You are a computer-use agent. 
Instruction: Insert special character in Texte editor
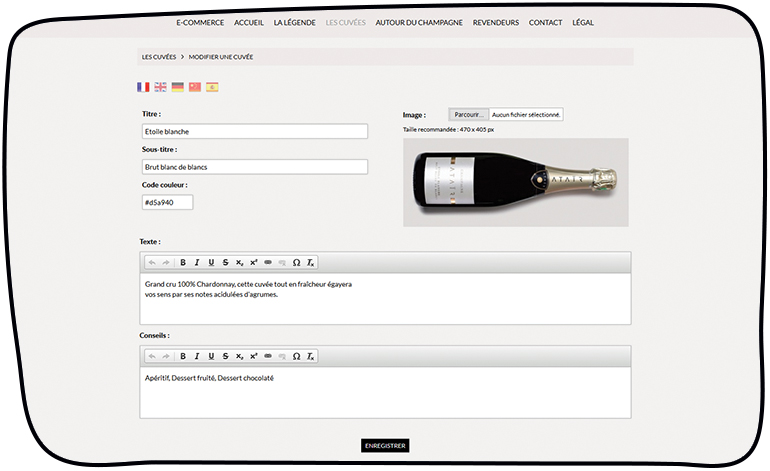296,262
